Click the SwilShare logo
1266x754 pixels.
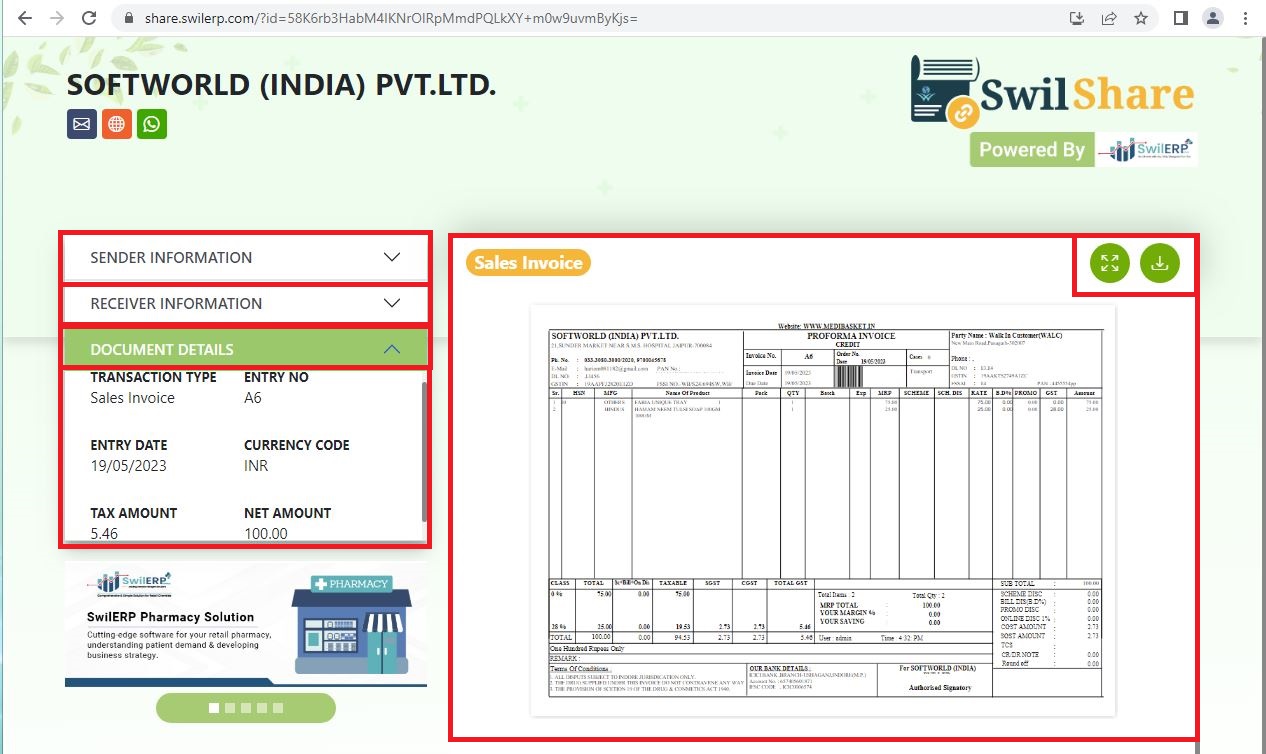click(x=1053, y=92)
